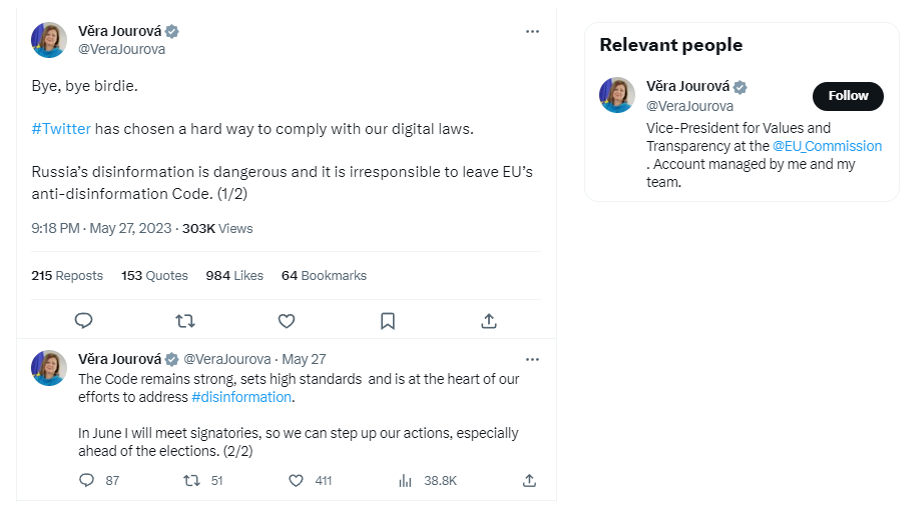The width and height of the screenshot is (924, 520).
Task: Like the follow-up tweet with 411 likes
Action: (296, 480)
